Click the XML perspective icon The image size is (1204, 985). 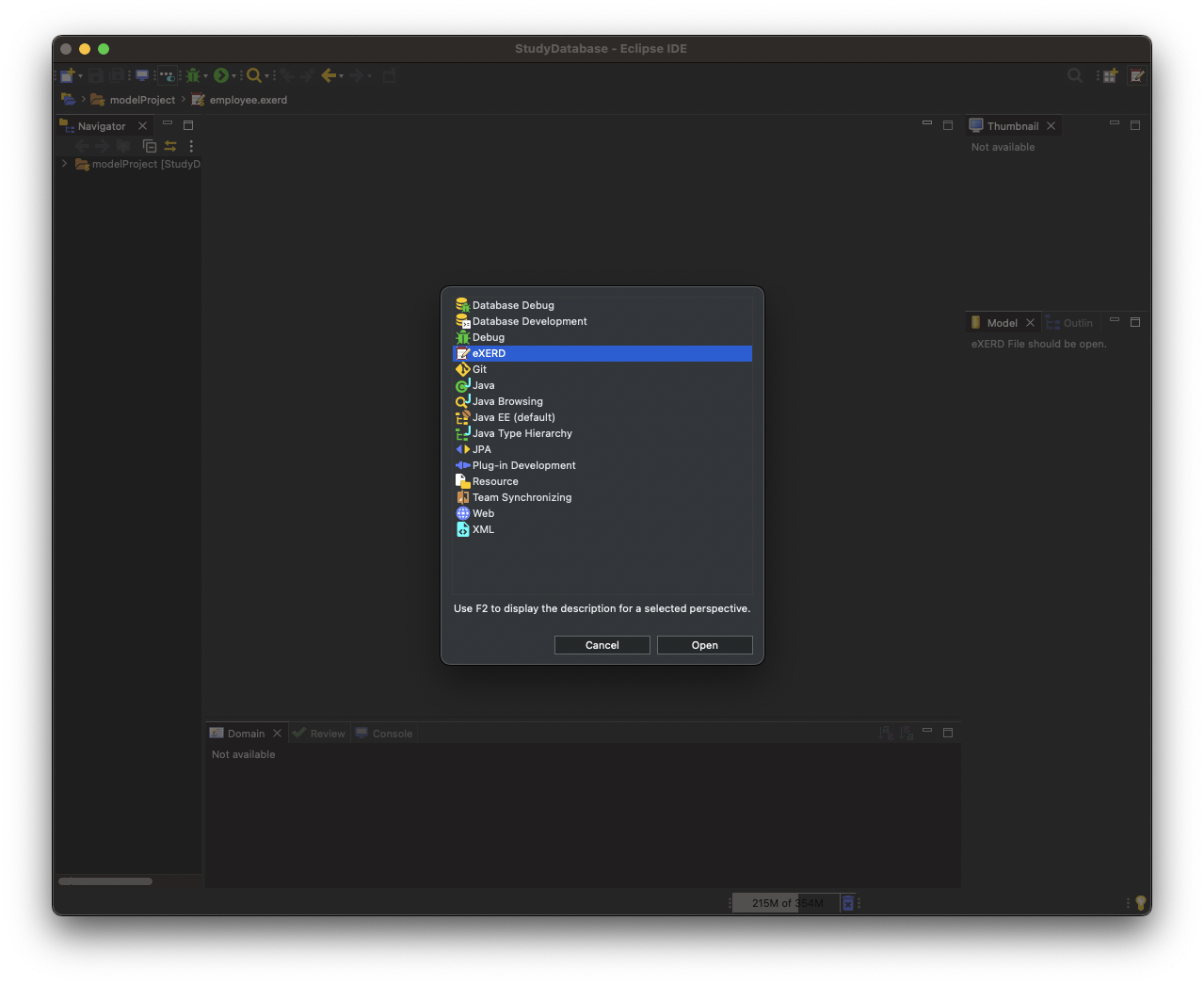tap(462, 529)
